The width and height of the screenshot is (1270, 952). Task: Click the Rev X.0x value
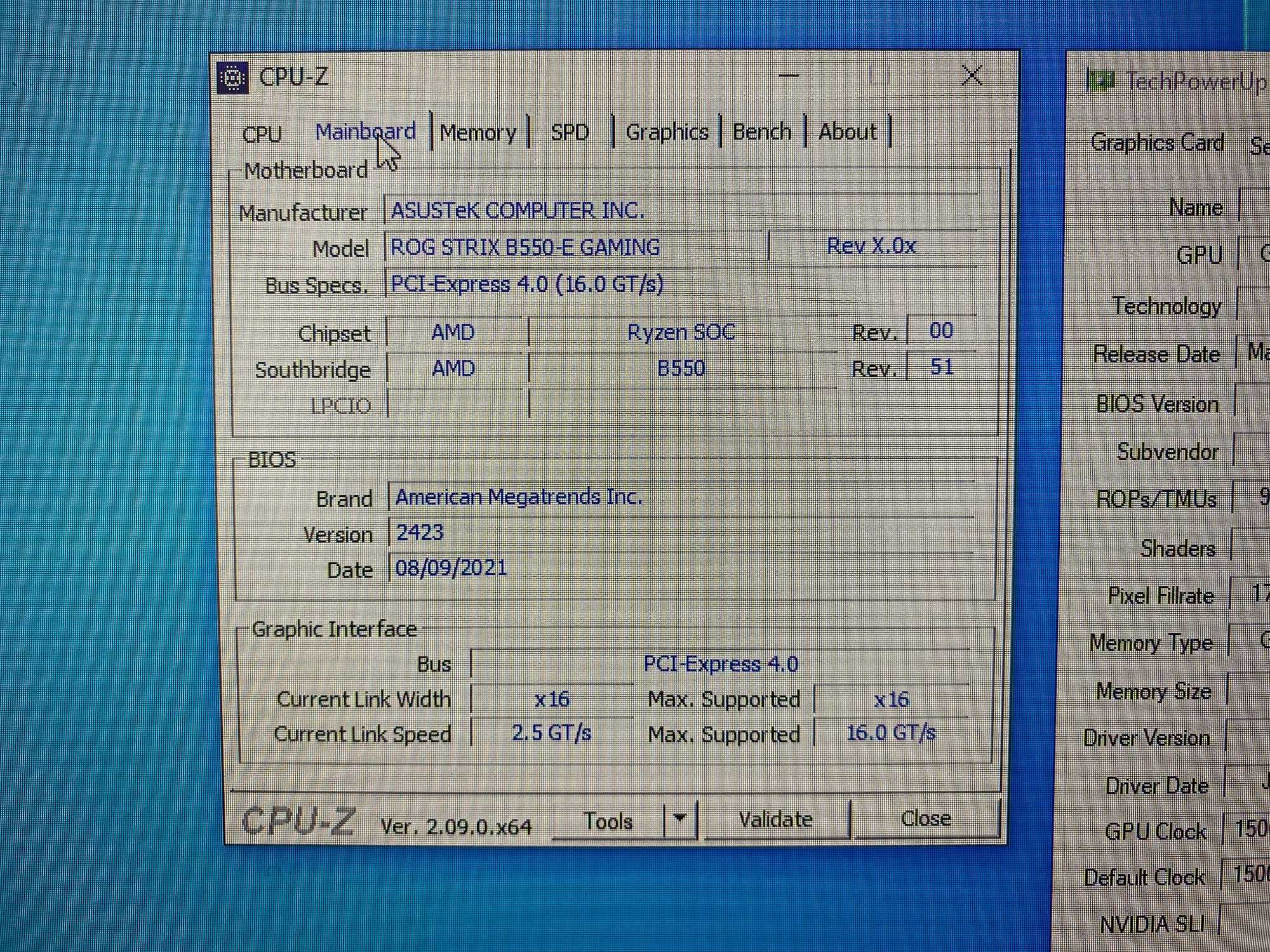871,246
